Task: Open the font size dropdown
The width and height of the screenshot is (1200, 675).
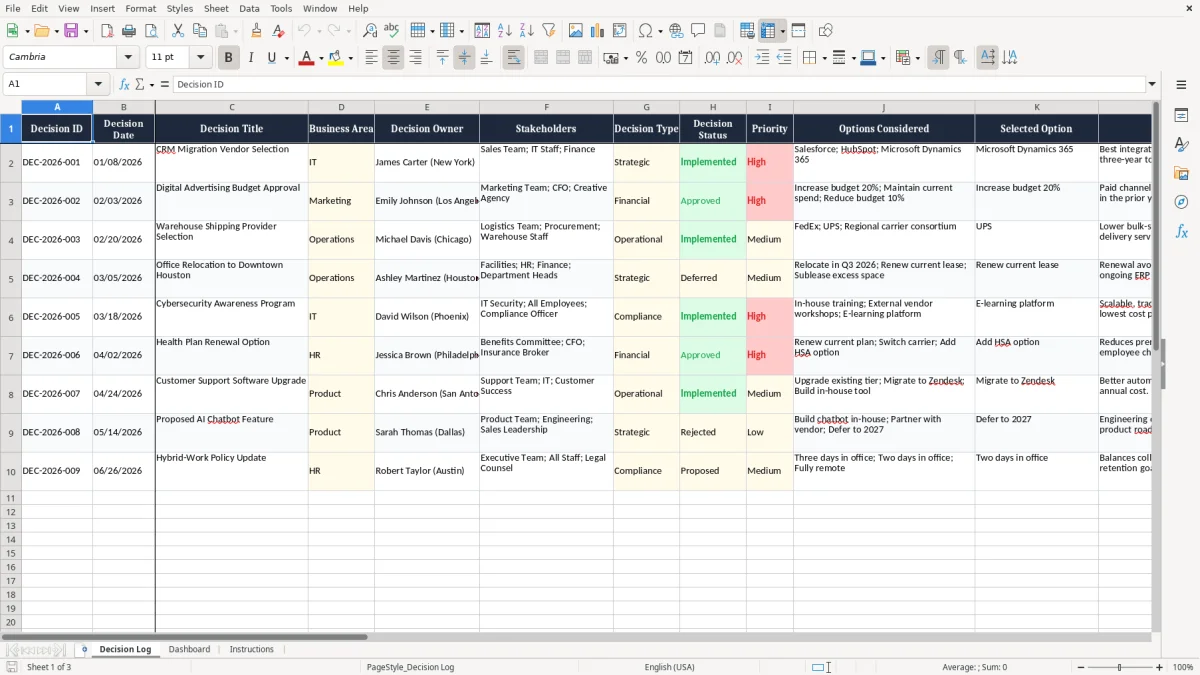Action: pyautogui.click(x=200, y=58)
